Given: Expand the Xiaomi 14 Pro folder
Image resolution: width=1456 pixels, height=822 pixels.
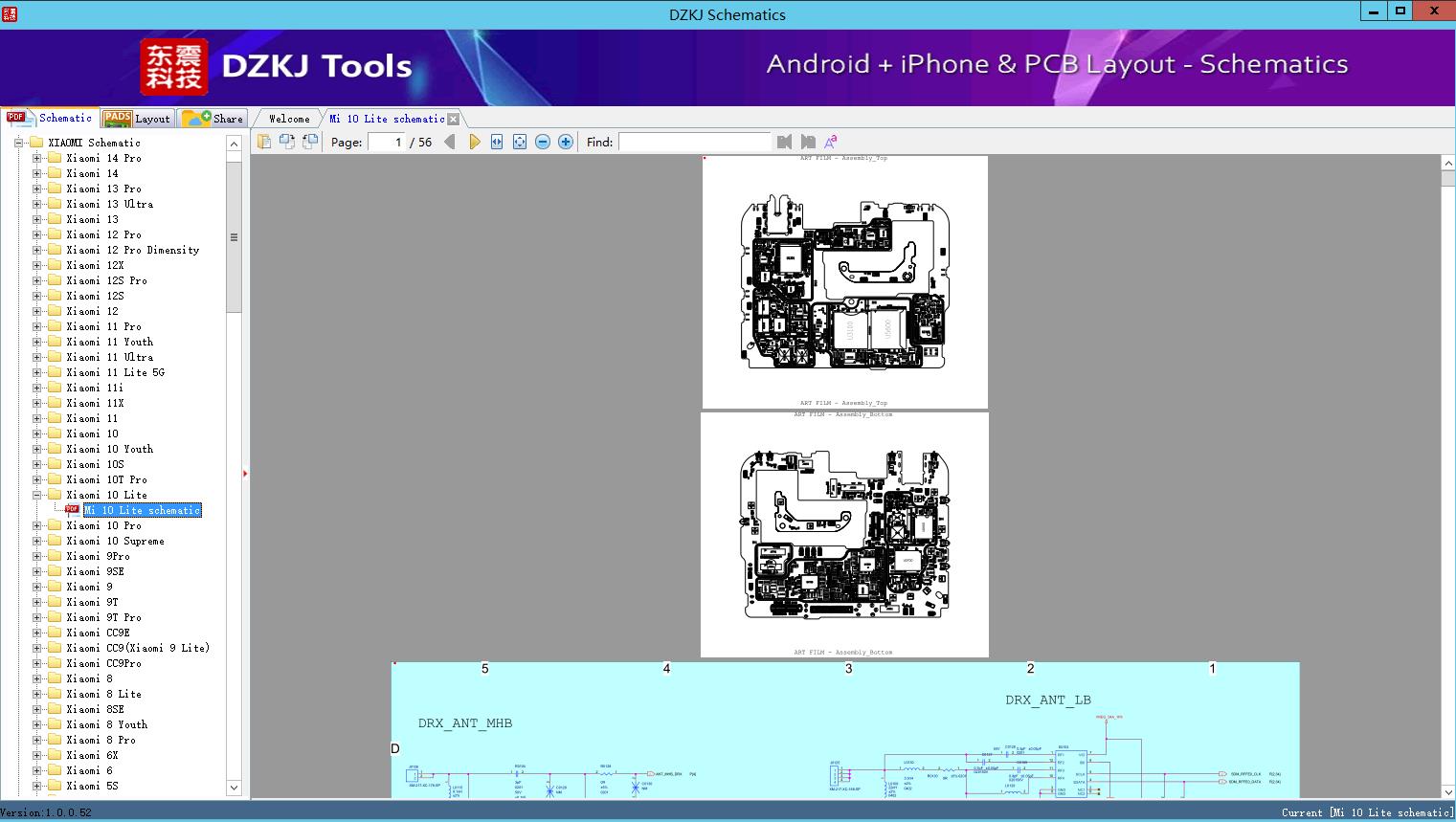Looking at the screenshot, I should 36,158.
